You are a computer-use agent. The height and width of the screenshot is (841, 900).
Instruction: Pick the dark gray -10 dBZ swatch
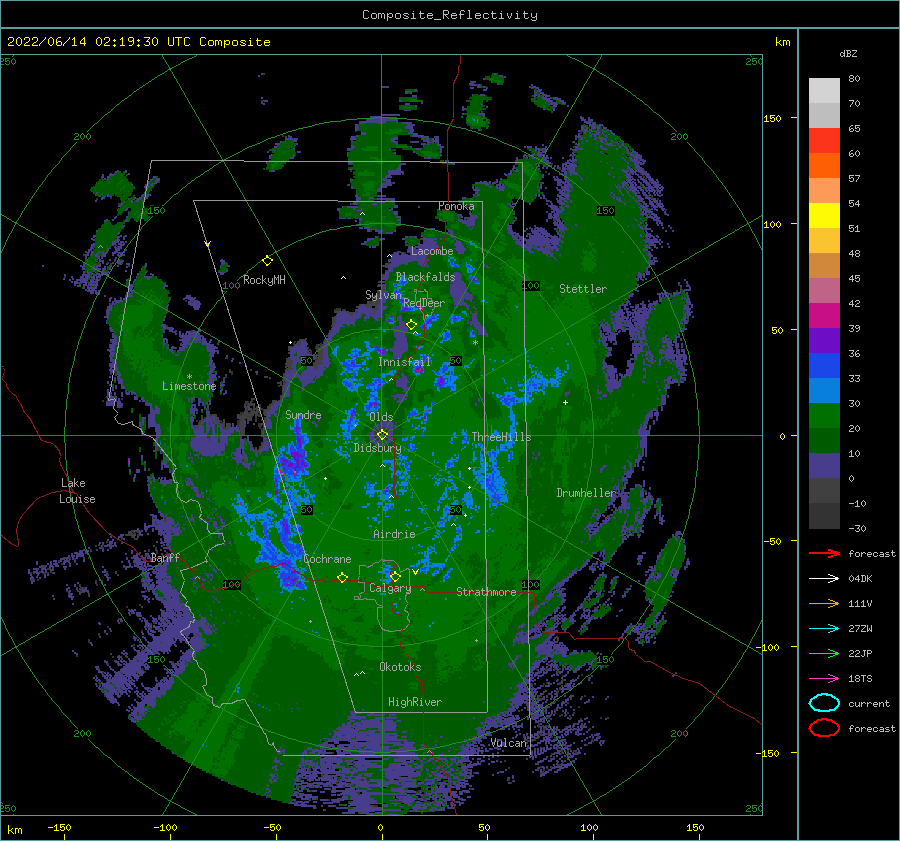(x=824, y=516)
